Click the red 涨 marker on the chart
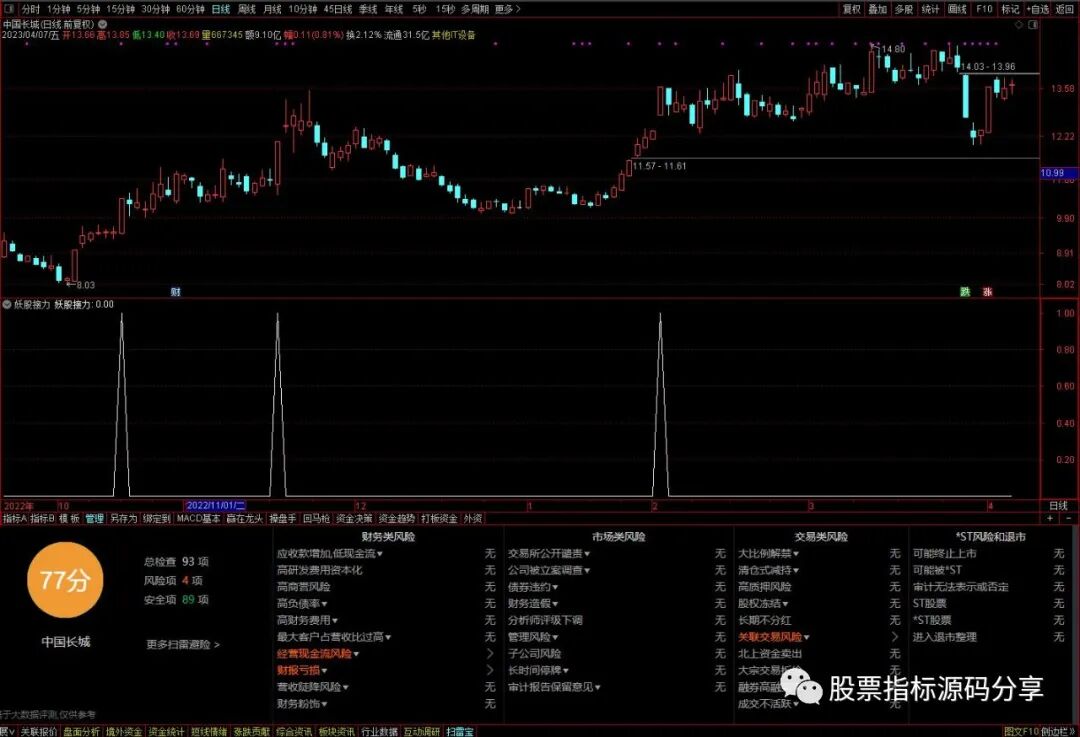 (x=987, y=291)
